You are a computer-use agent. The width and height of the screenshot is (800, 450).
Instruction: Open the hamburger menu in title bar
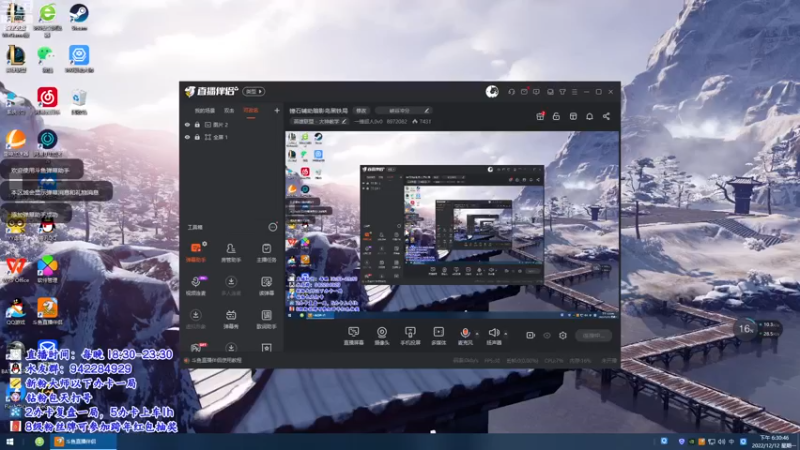click(x=574, y=92)
